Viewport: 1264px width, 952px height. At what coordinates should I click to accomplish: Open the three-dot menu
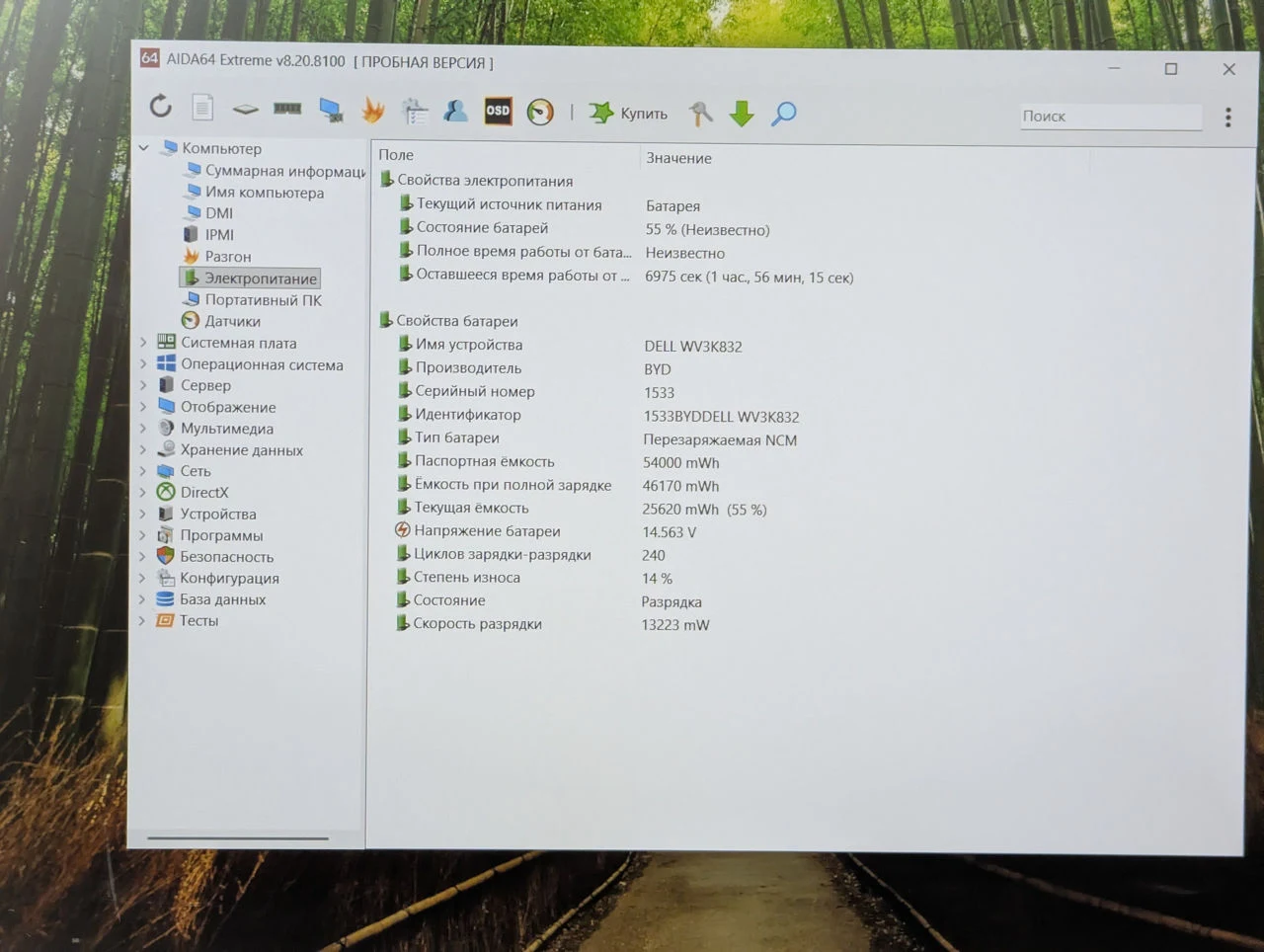tap(1228, 118)
